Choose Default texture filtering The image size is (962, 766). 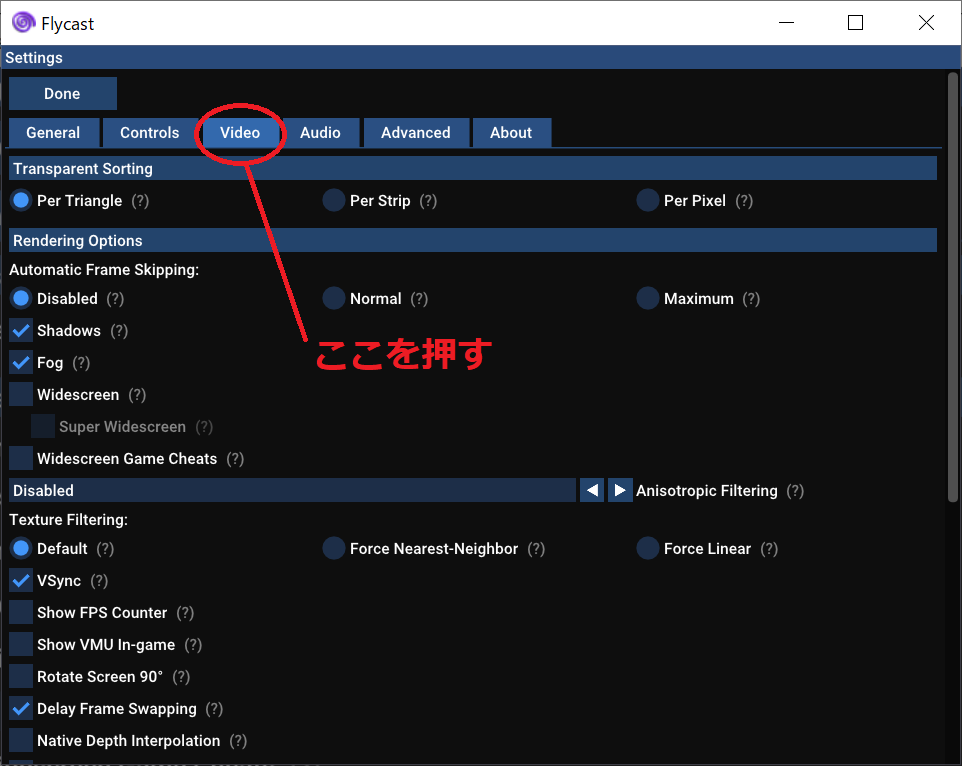click(21, 548)
